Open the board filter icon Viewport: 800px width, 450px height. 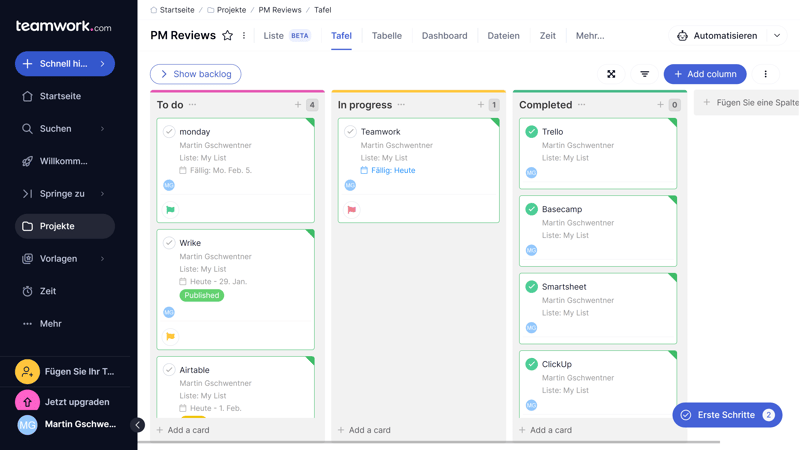[645, 74]
